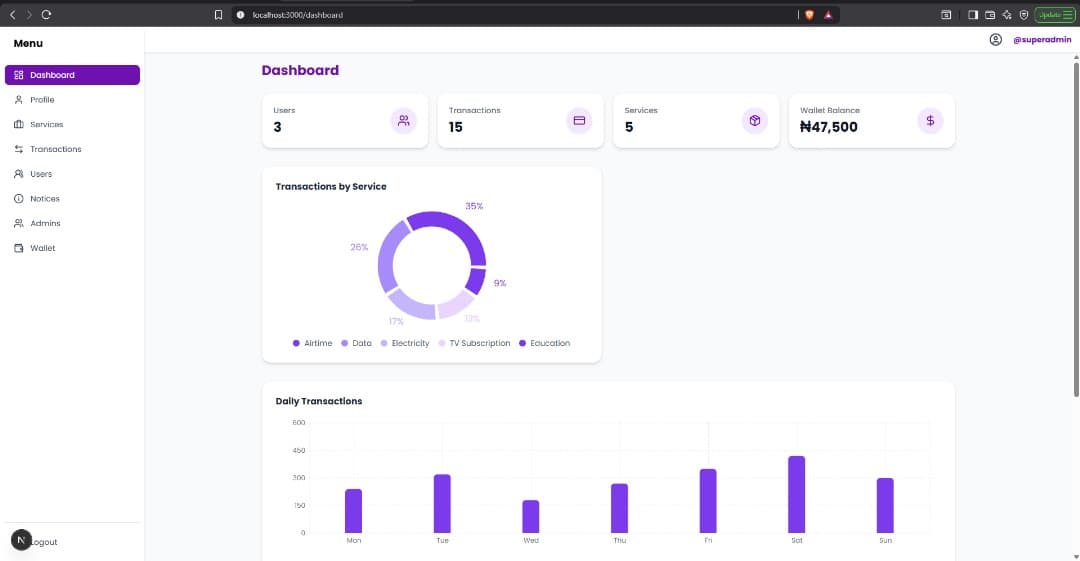Open the Brave Shields lion icon
Image resolution: width=1080 pixels, height=561 pixels.
(x=810, y=14)
